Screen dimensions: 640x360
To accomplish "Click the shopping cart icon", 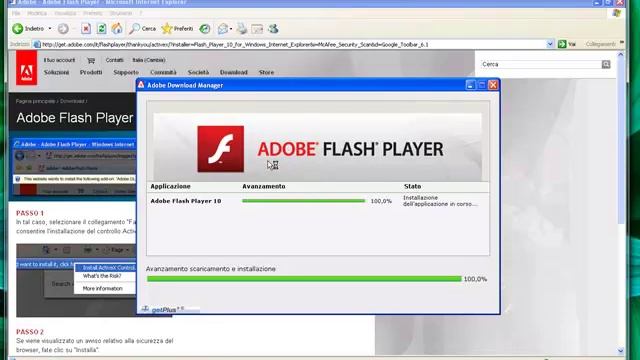I will coord(91,60).
